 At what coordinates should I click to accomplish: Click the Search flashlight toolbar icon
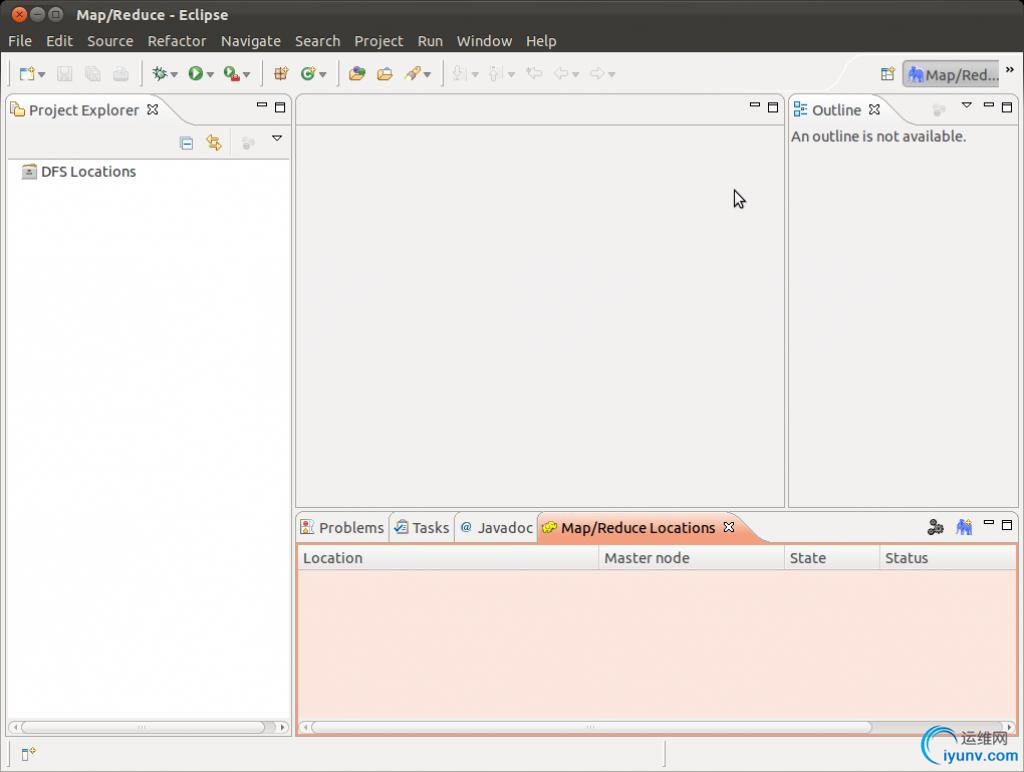[x=412, y=73]
